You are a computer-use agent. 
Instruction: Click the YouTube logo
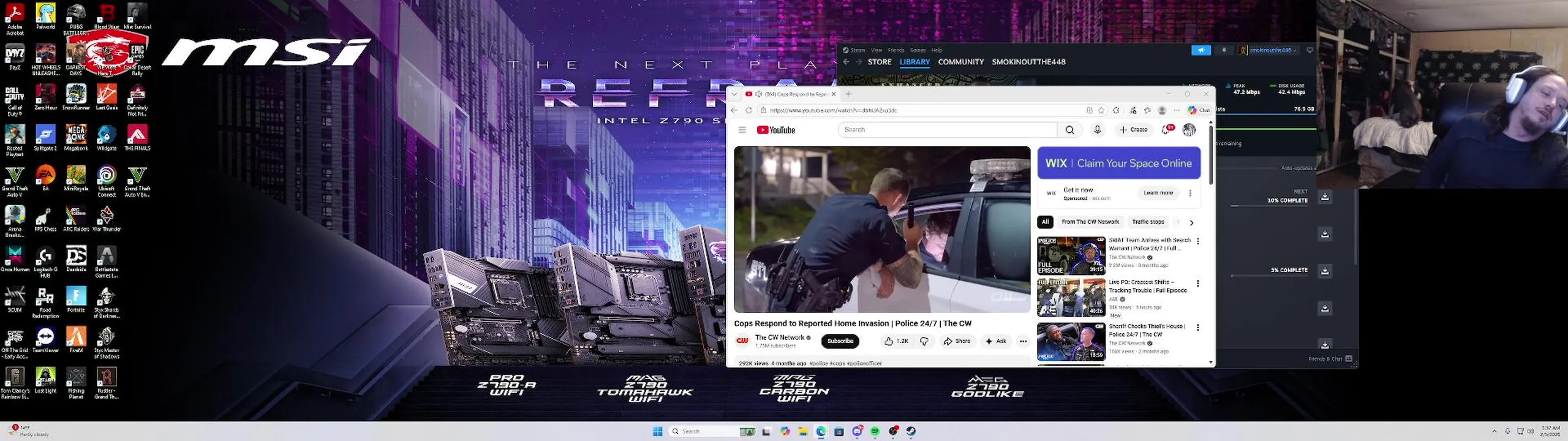click(775, 130)
